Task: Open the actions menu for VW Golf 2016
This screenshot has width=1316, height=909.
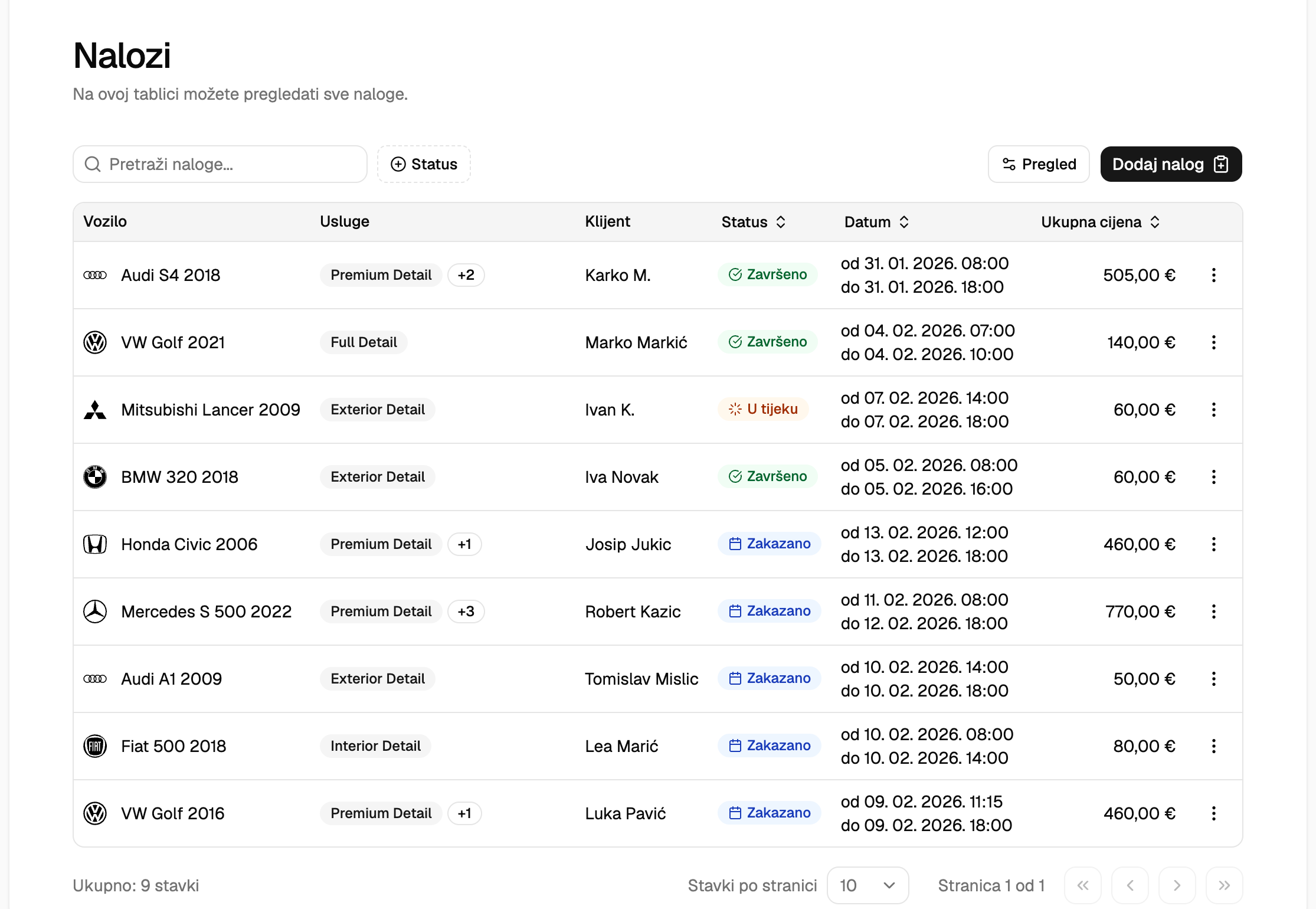Action: coord(1213,813)
